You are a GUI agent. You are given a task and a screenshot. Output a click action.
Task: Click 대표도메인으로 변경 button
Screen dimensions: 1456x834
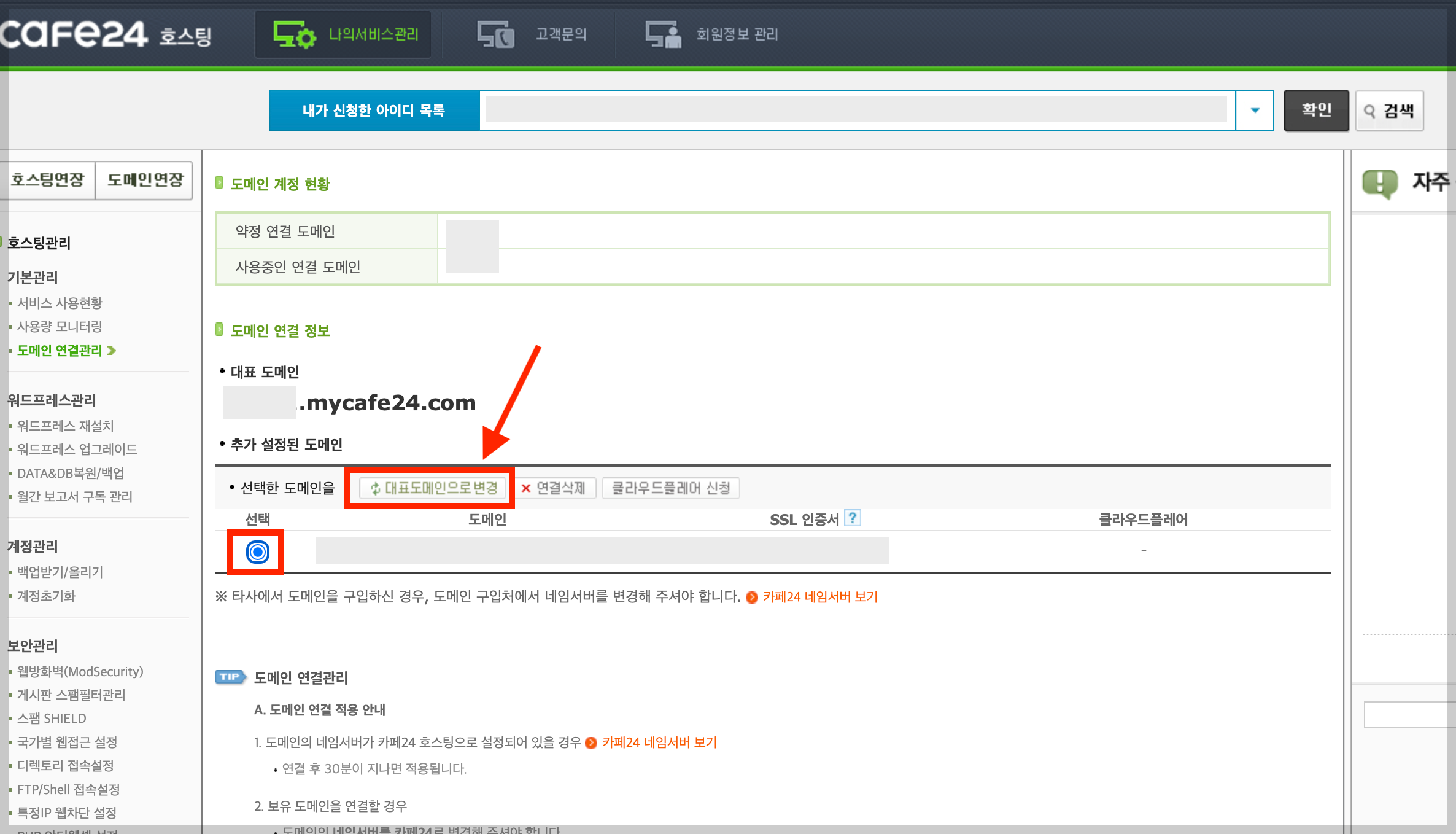pyautogui.click(x=433, y=488)
